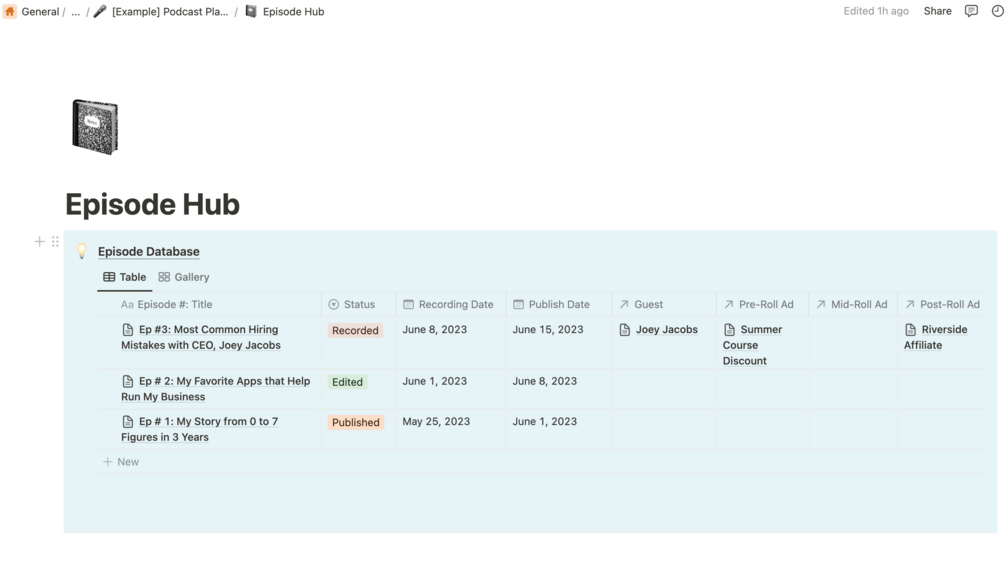1005x563 pixels.
Task: Open the Publish Date column header menu
Action: [x=558, y=304]
